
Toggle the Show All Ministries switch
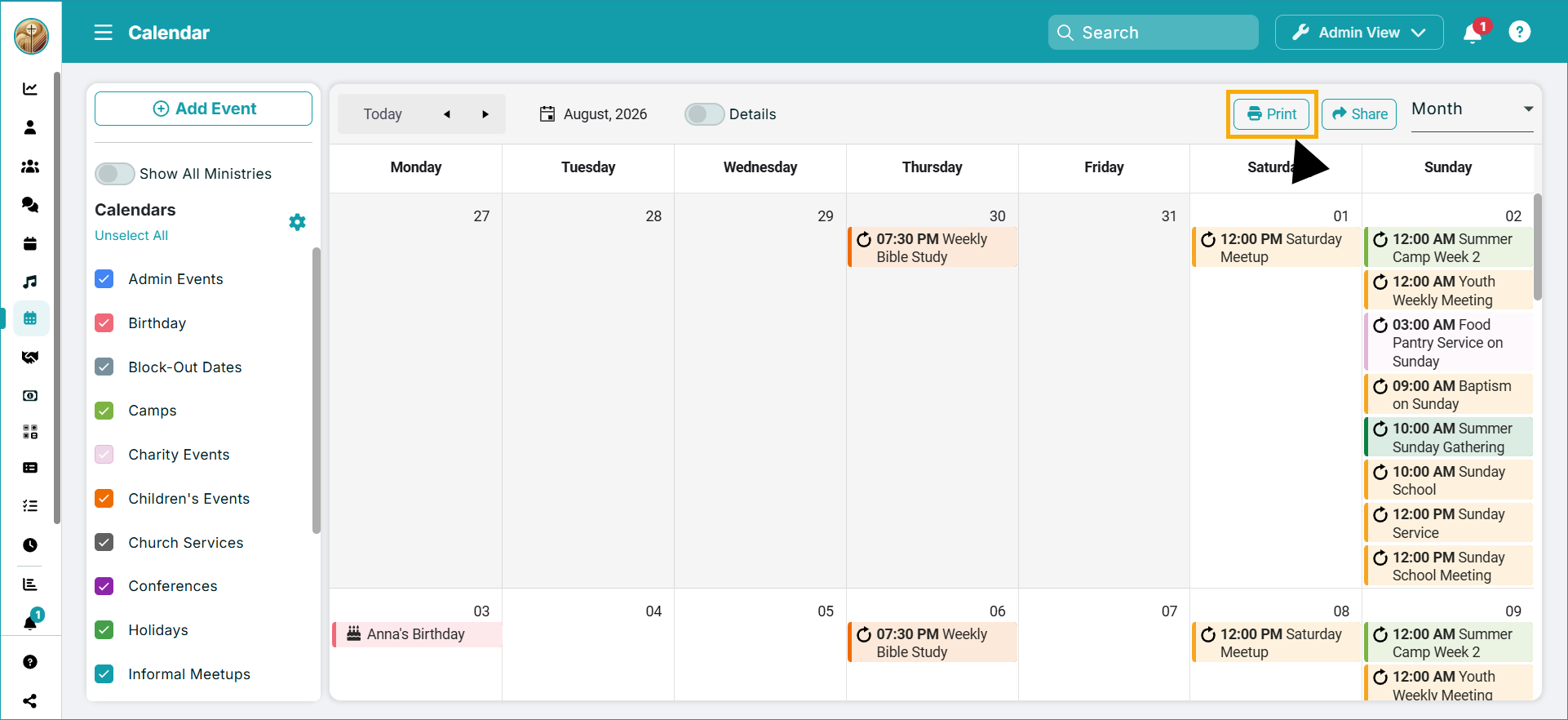coord(114,174)
